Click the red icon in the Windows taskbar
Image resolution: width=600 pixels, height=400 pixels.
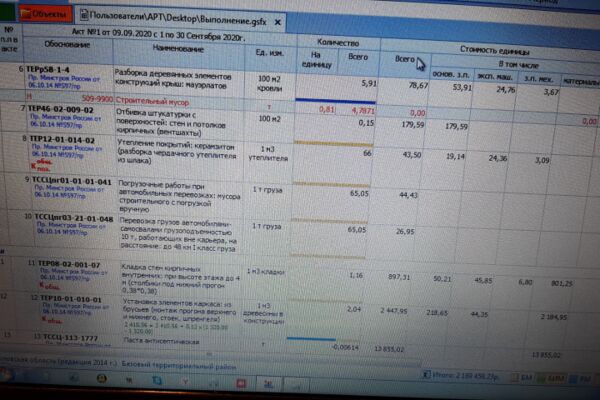241,383
